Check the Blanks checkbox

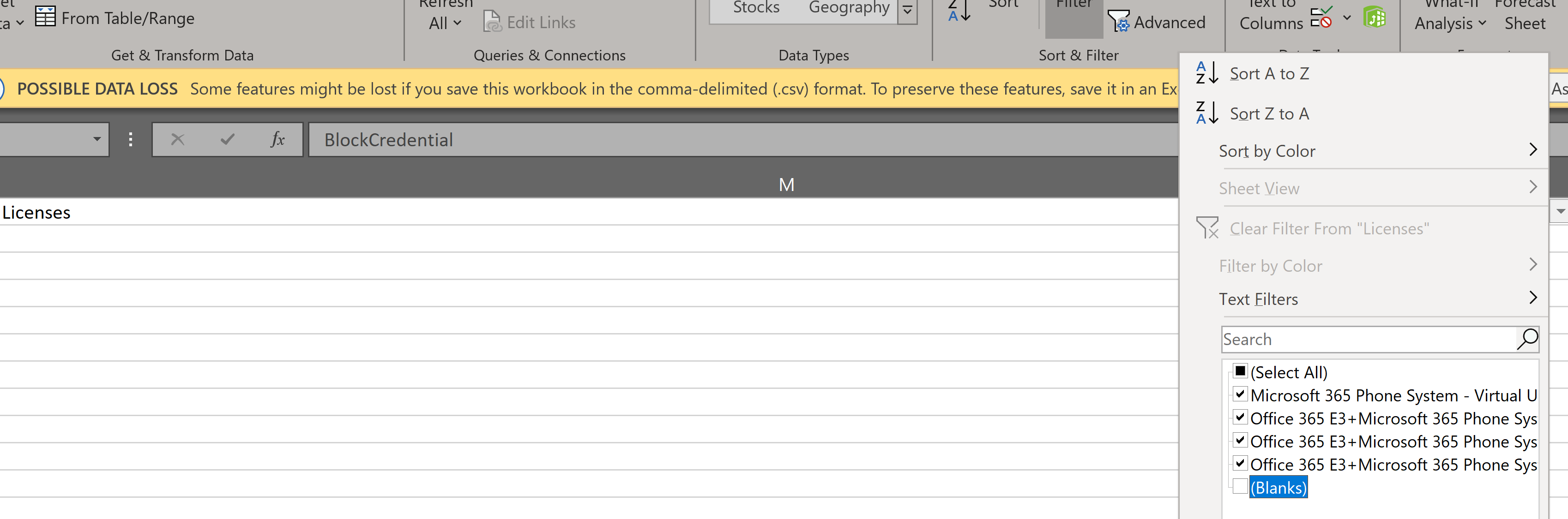pos(1240,487)
